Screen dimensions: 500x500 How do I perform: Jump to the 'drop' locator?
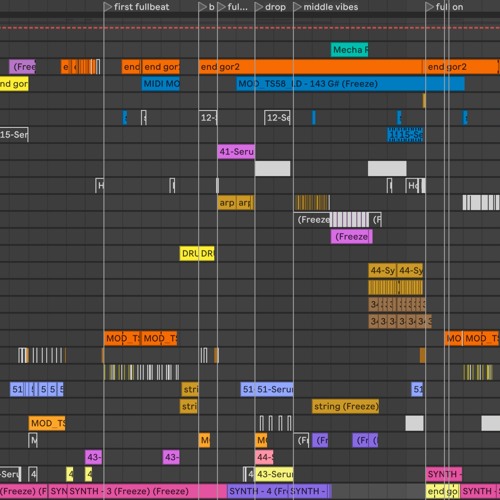[270, 7]
